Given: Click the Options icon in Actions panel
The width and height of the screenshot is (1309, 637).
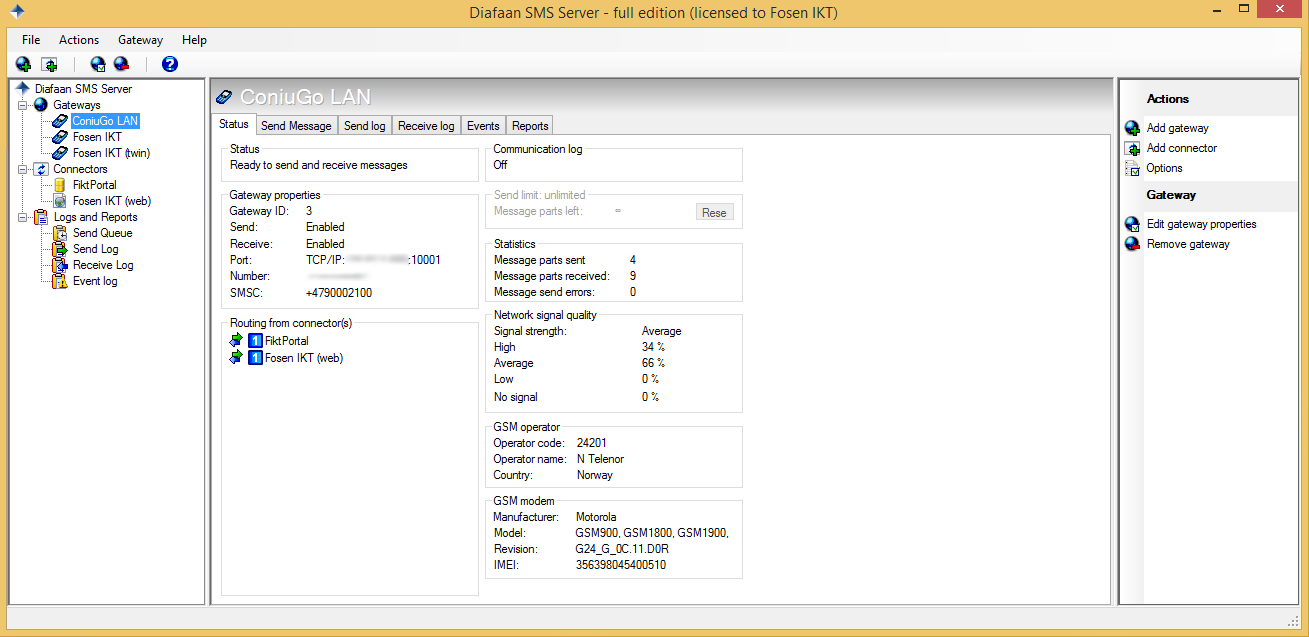Looking at the screenshot, I should pyautogui.click(x=1132, y=168).
